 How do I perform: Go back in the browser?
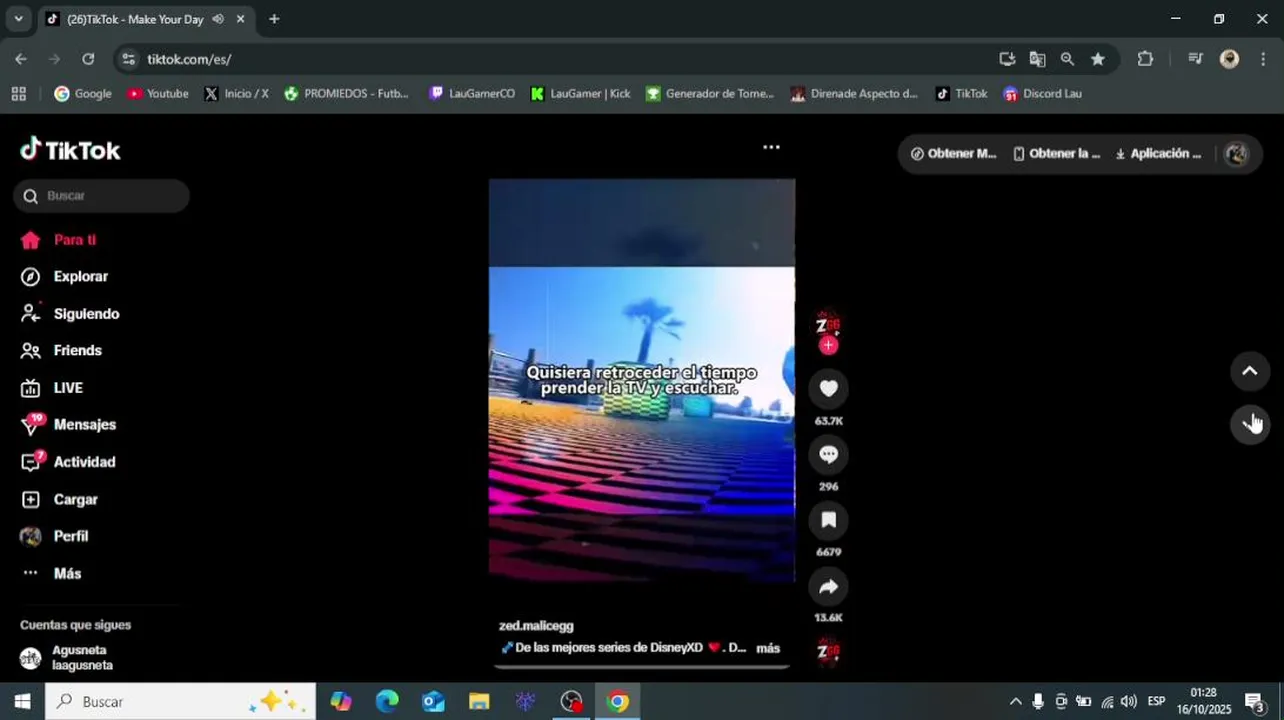pos(21,59)
